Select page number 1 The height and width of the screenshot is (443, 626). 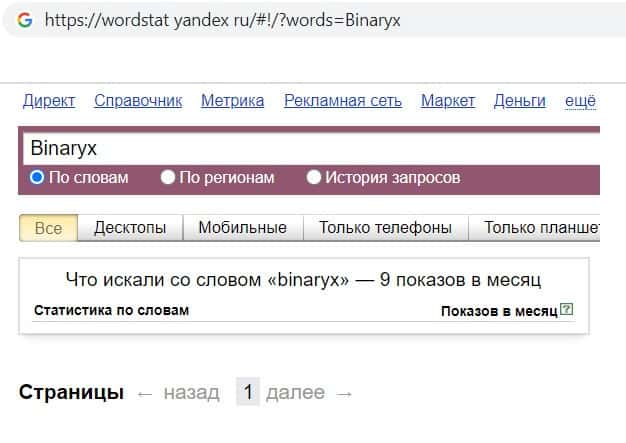248,392
